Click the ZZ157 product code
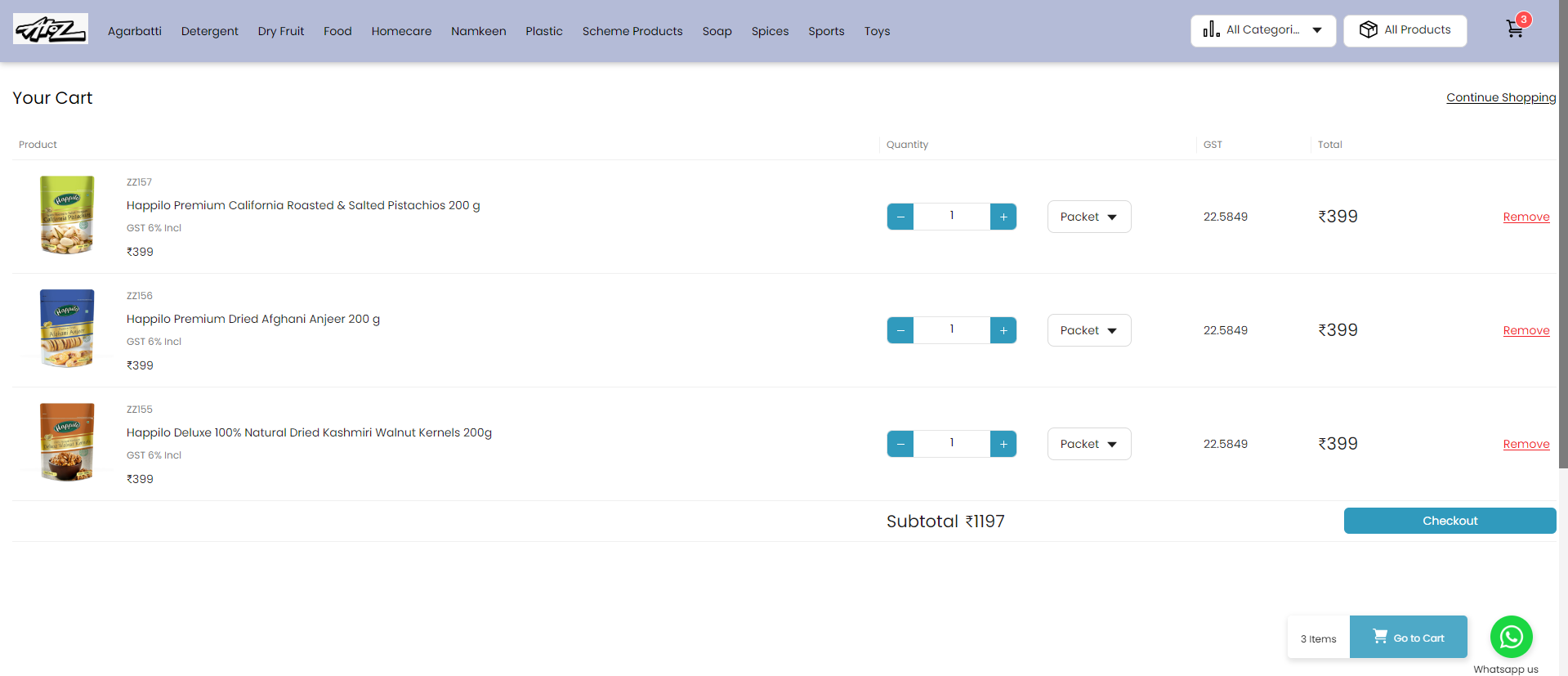The height and width of the screenshot is (676, 1568). pyautogui.click(x=139, y=182)
